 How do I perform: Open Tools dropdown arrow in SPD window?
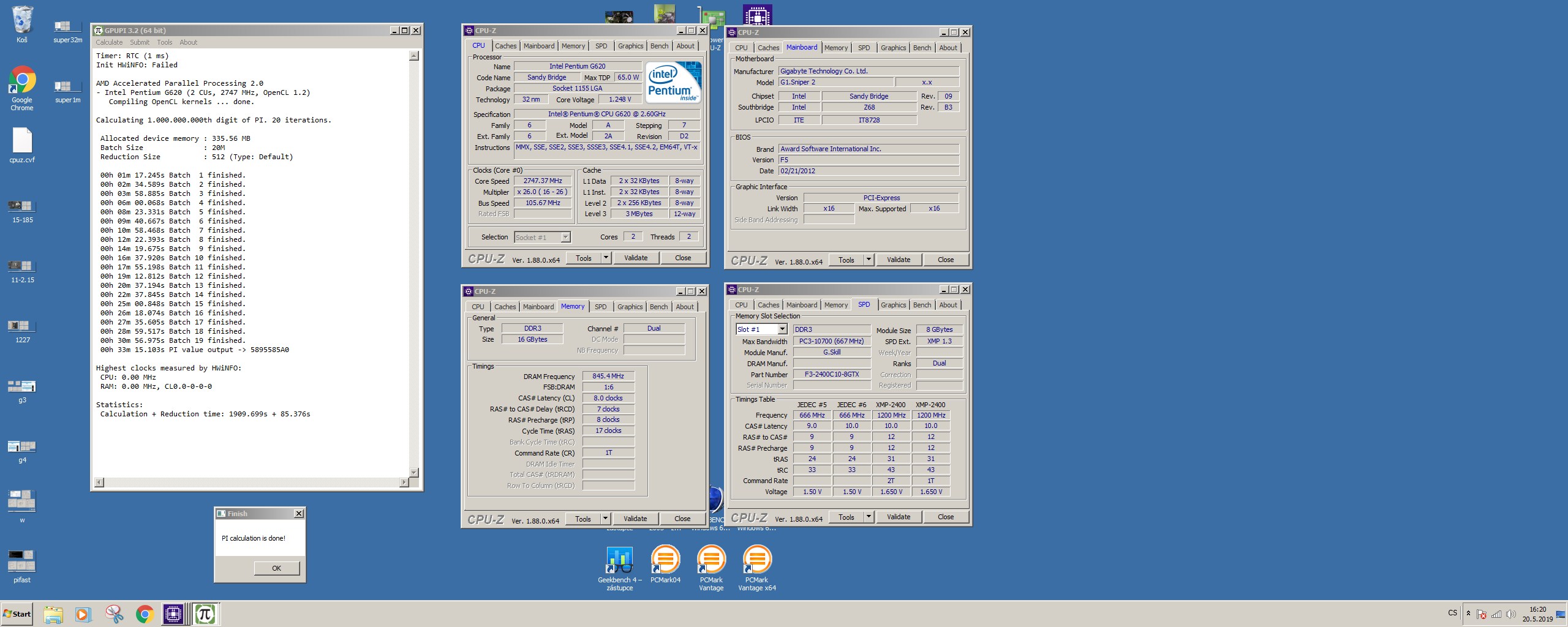(869, 517)
